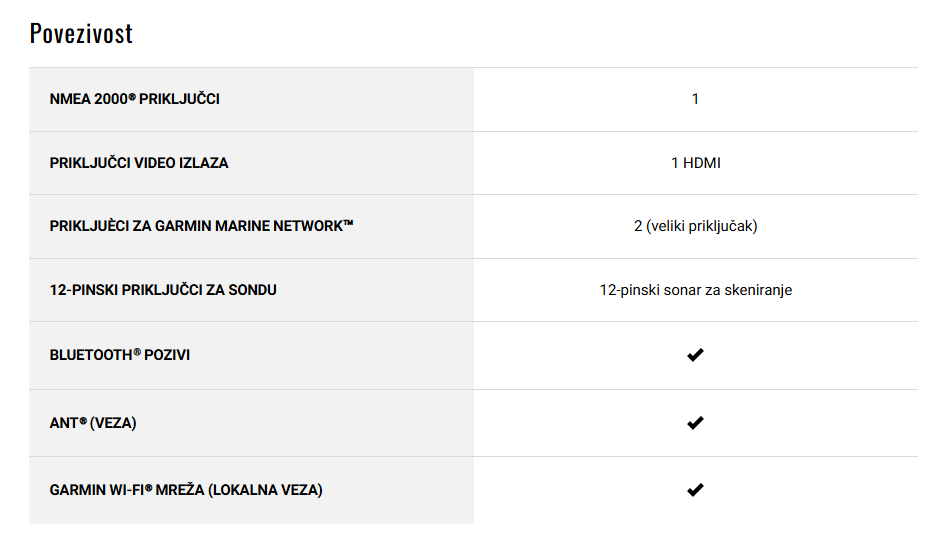This screenshot has height=555, width=951.
Task: Click the ANT (Veza) label
Action: [93, 423]
